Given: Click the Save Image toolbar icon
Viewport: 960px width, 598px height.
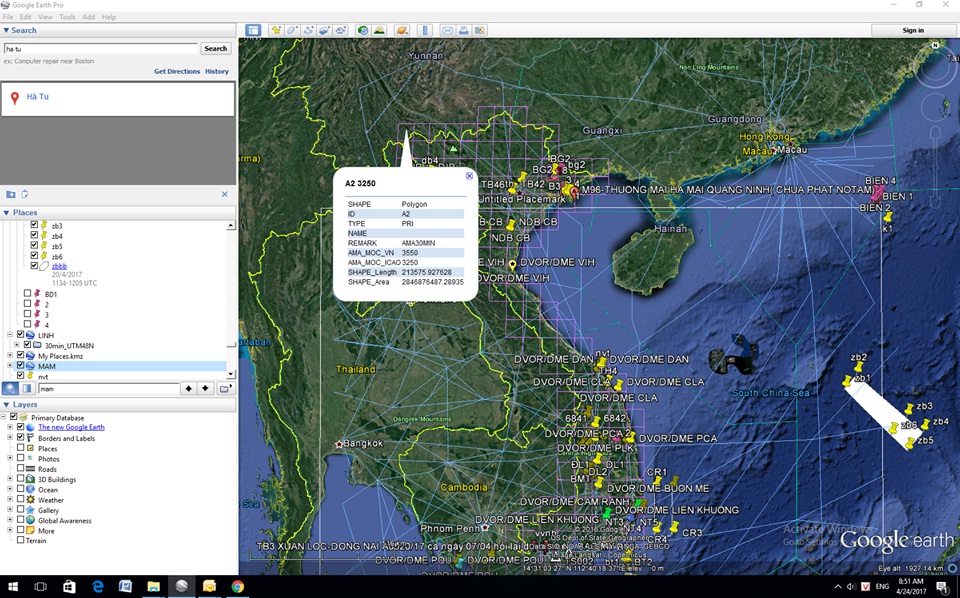Looking at the screenshot, I should (x=479, y=30).
